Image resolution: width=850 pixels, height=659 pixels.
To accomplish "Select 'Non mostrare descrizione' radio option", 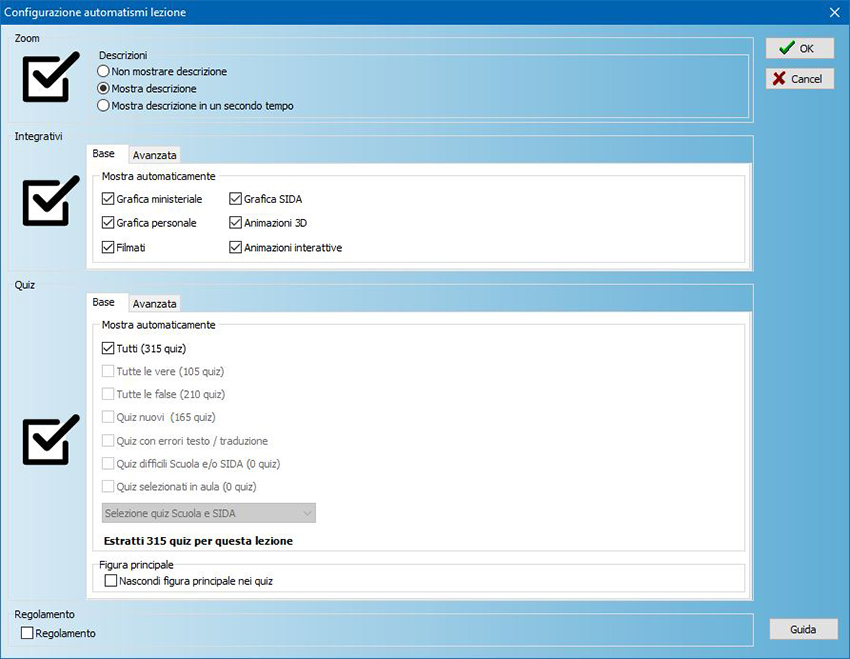I will pos(104,72).
